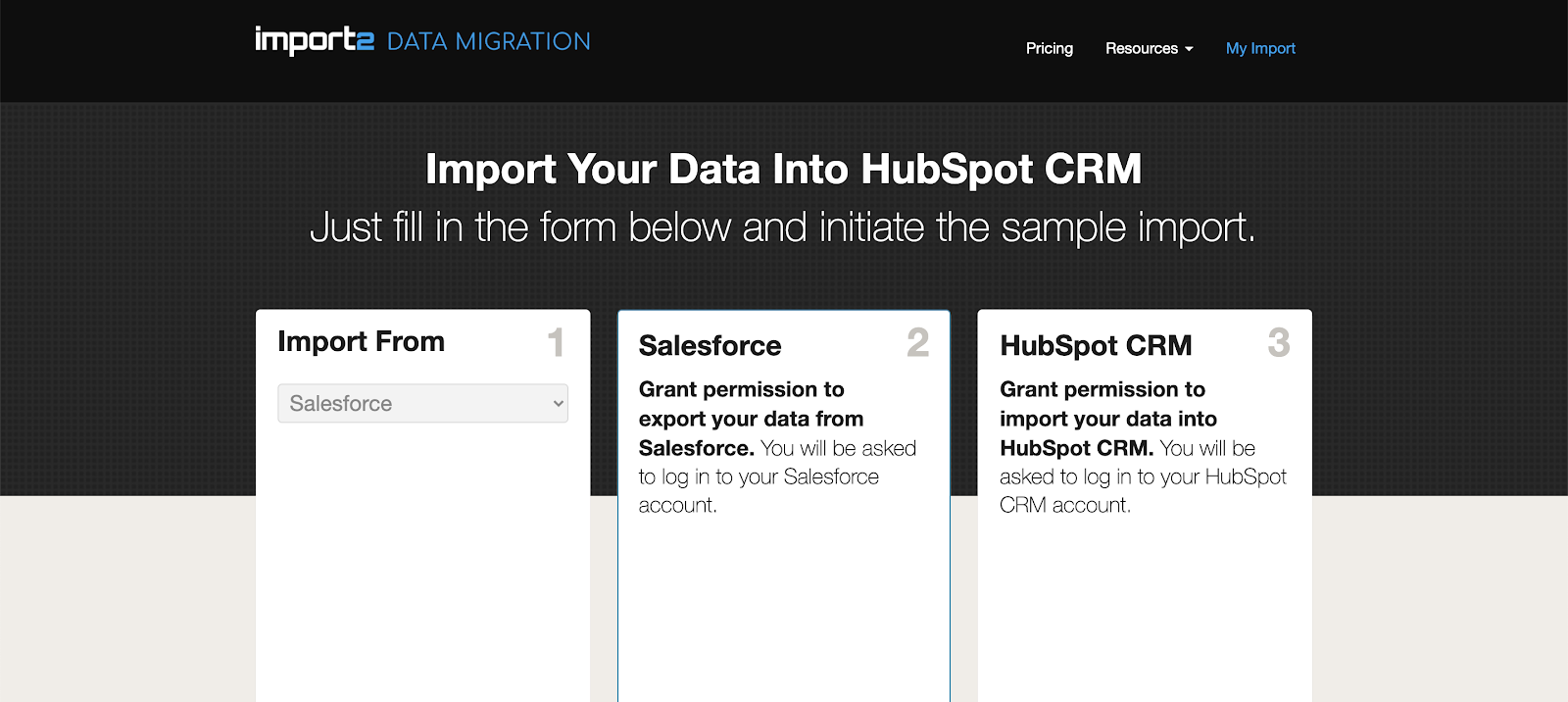Viewport: 1568px width, 702px height.
Task: Expand the Resources menu
Action: pyautogui.click(x=1149, y=48)
